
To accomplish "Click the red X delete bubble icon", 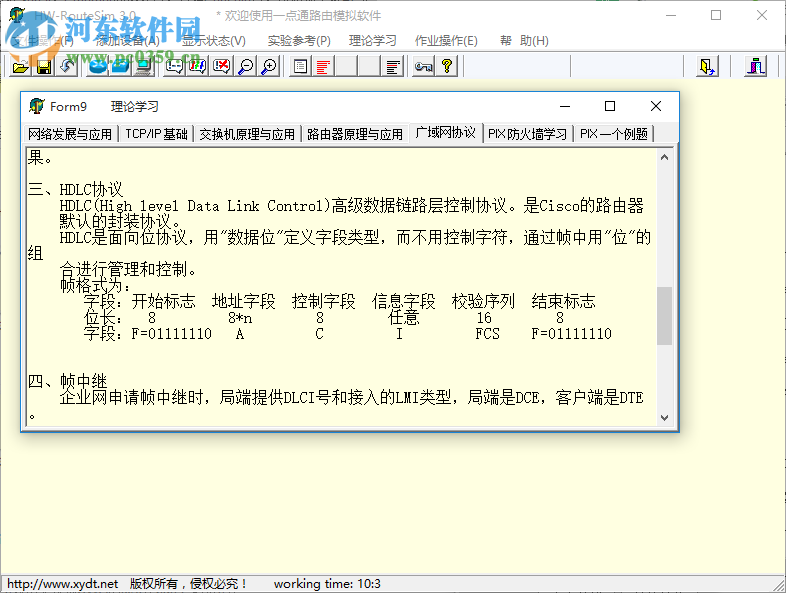I will [x=222, y=67].
